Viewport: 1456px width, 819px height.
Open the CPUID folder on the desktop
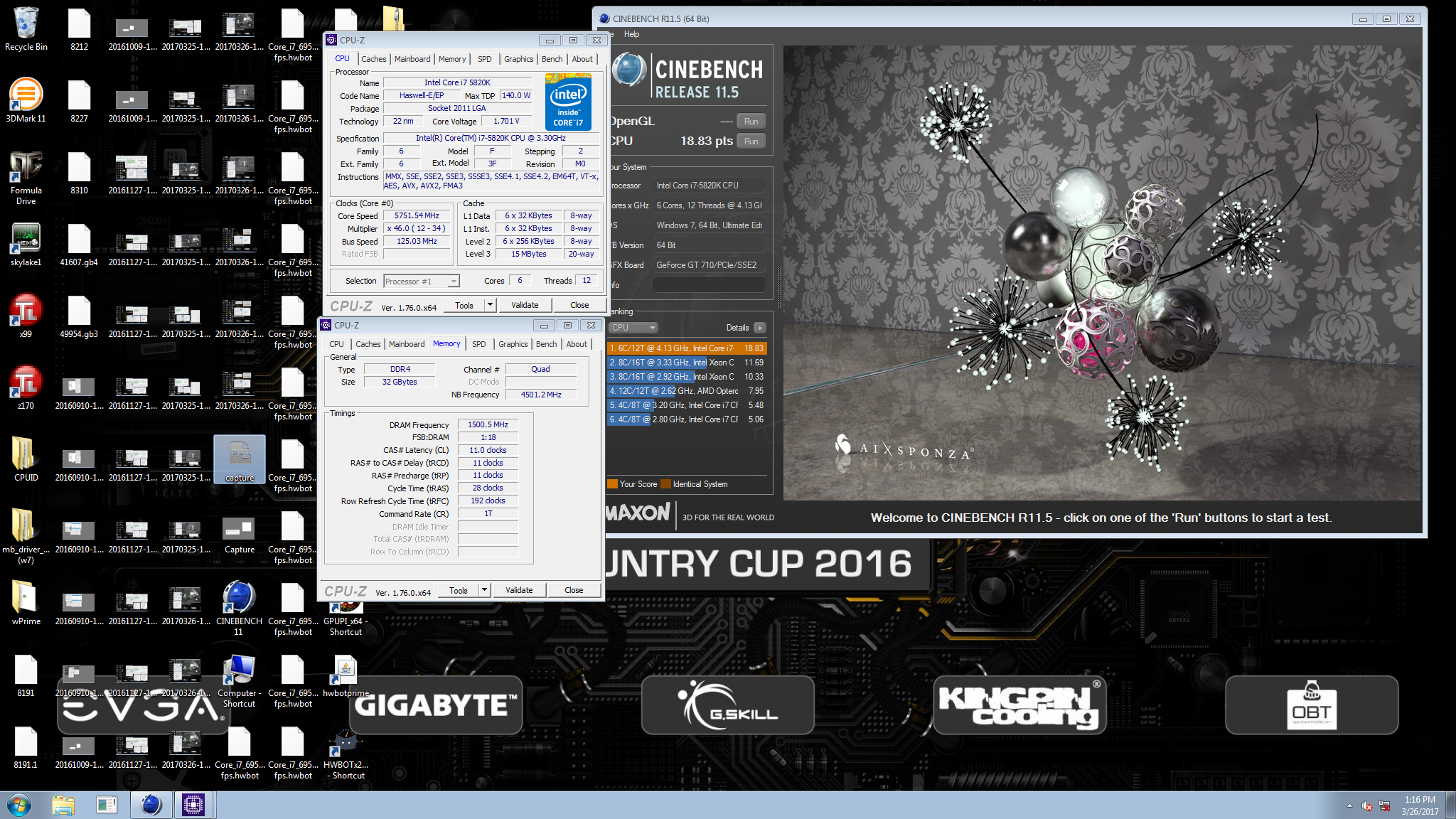tap(26, 460)
